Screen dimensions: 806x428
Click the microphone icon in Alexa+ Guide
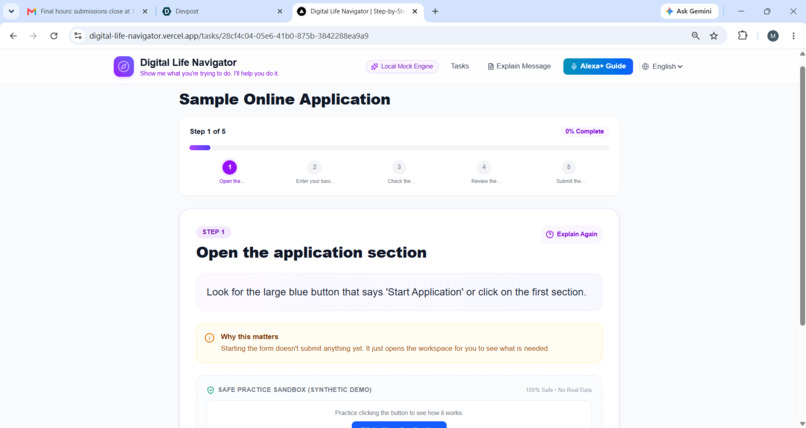574,66
